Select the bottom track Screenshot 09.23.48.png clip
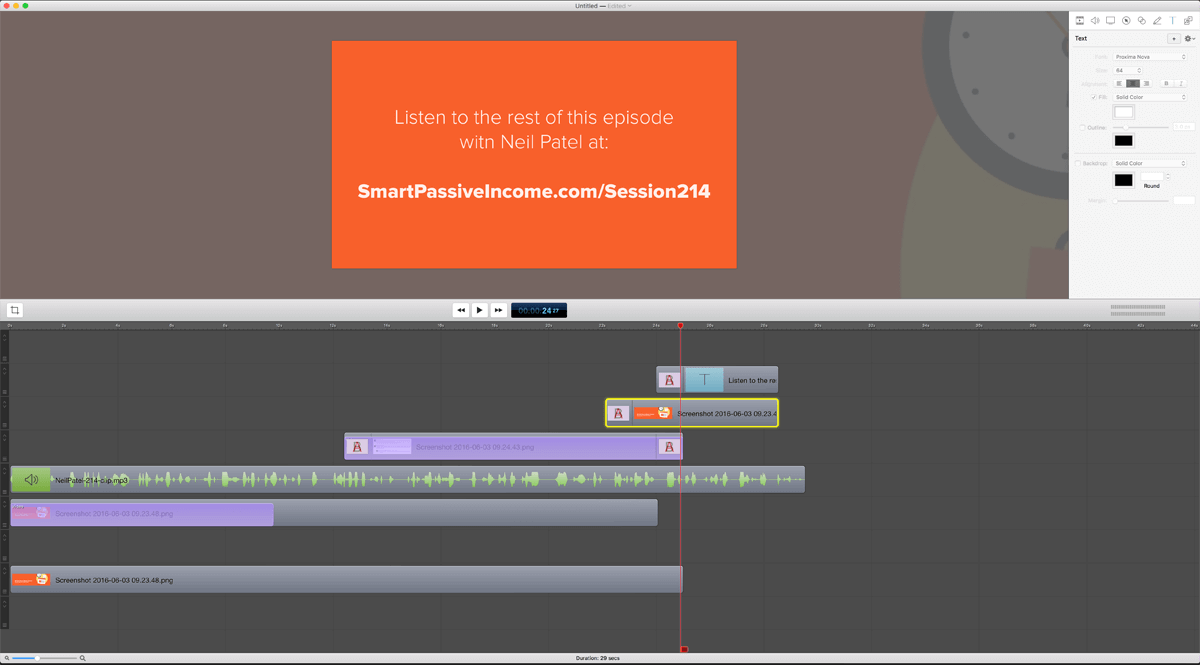 [x=346, y=579]
